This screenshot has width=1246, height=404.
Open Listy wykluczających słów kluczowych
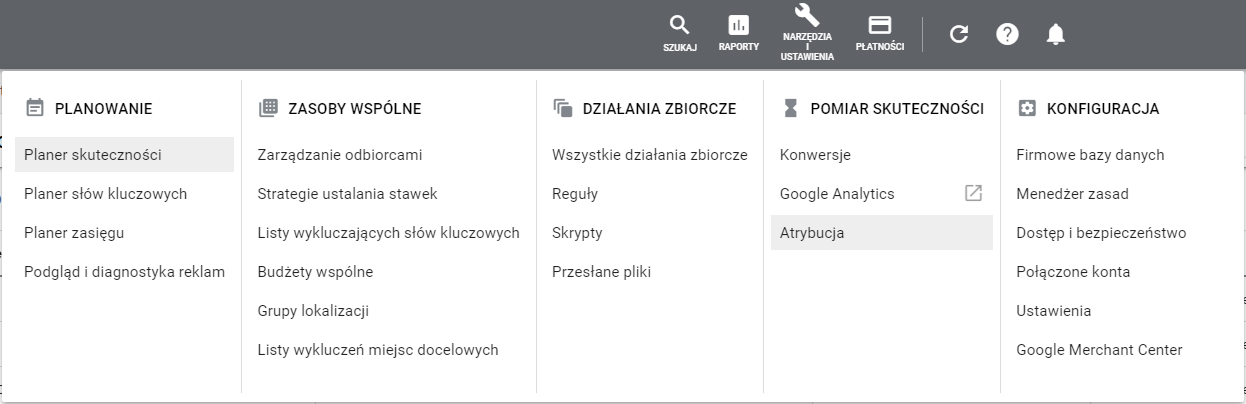click(x=388, y=233)
